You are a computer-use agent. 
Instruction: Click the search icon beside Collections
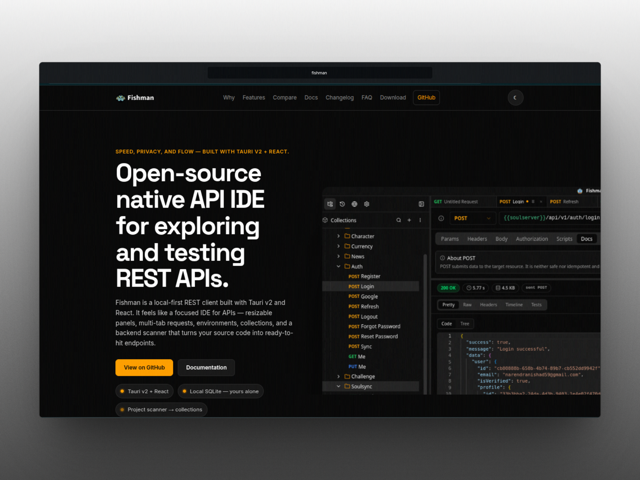tap(398, 220)
